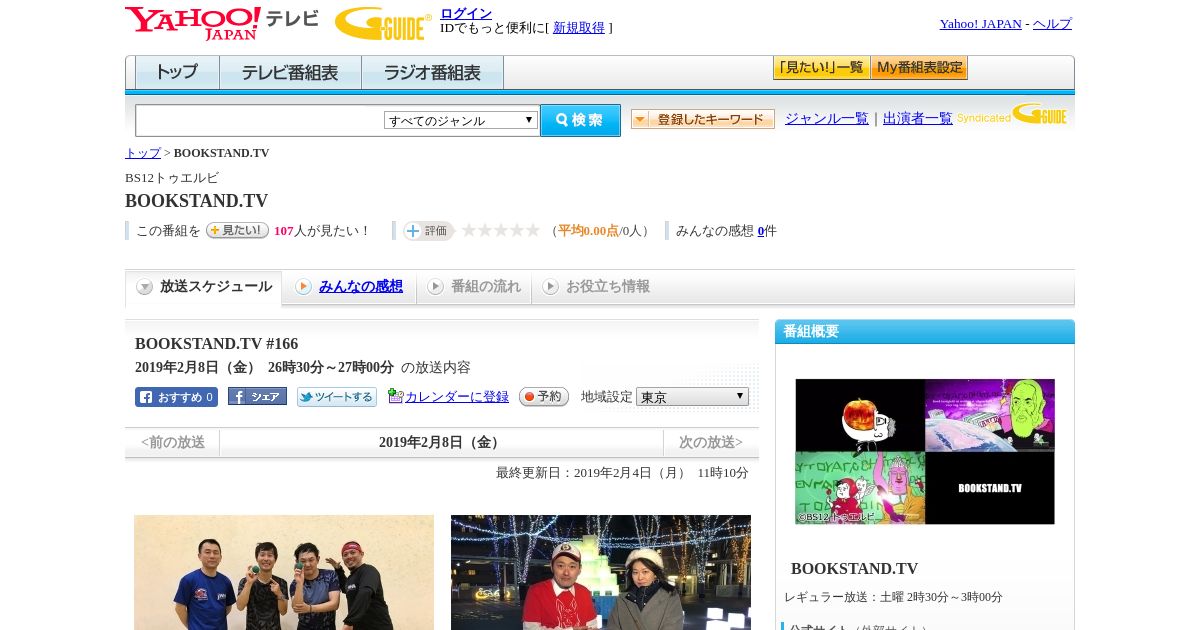
Task: Click the 検索 search button
Action: (580, 120)
